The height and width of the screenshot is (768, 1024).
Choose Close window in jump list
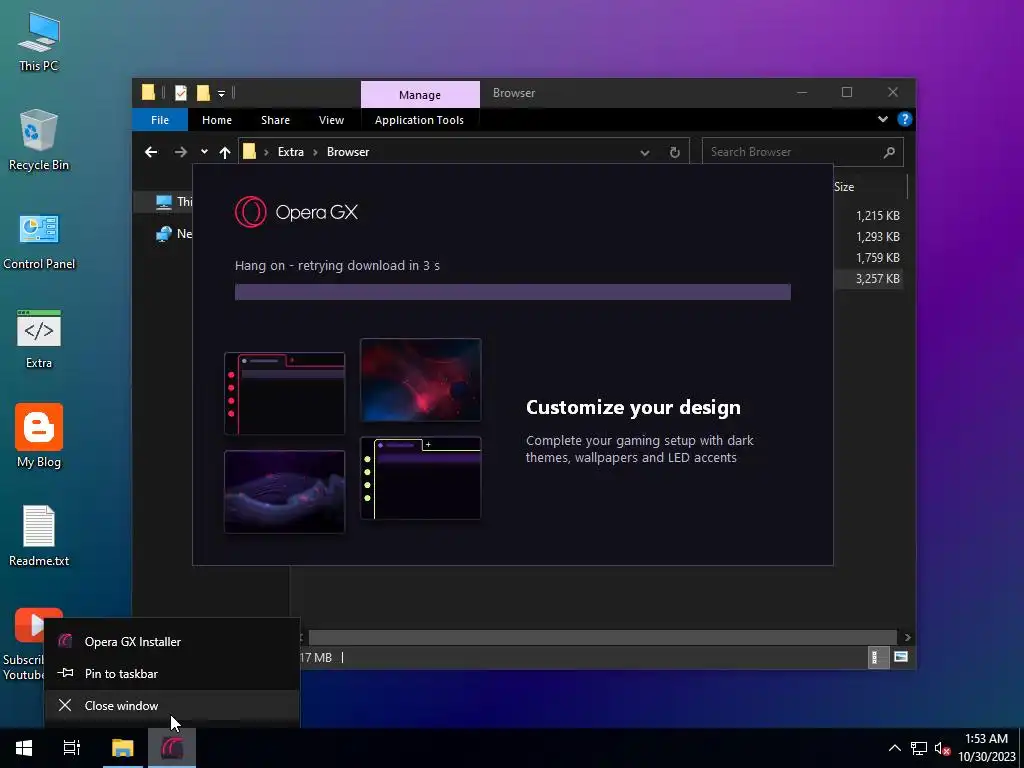click(x=172, y=705)
